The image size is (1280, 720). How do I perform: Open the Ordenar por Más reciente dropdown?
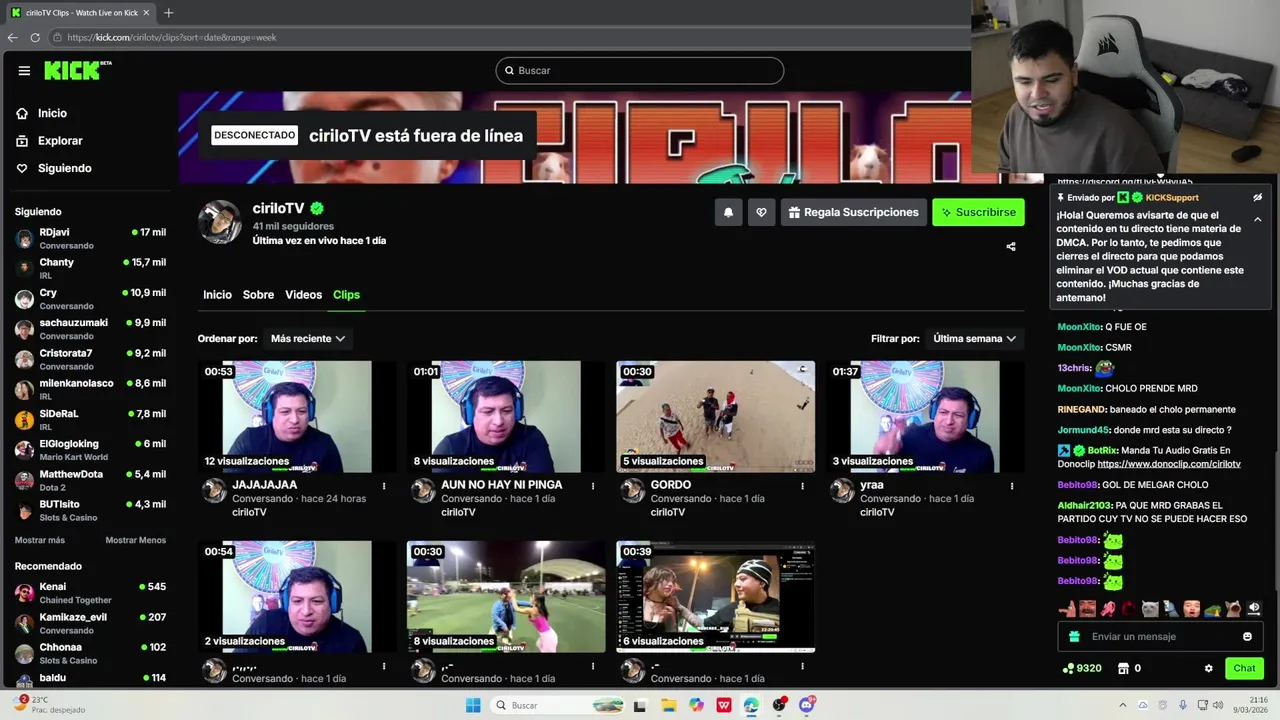(x=308, y=339)
